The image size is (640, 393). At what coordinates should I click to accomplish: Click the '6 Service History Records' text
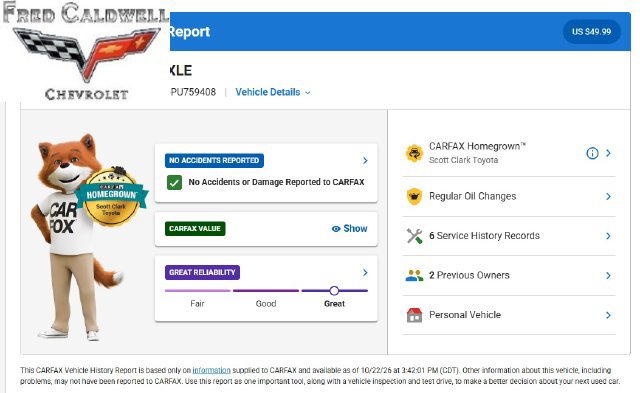pyautogui.click(x=484, y=236)
